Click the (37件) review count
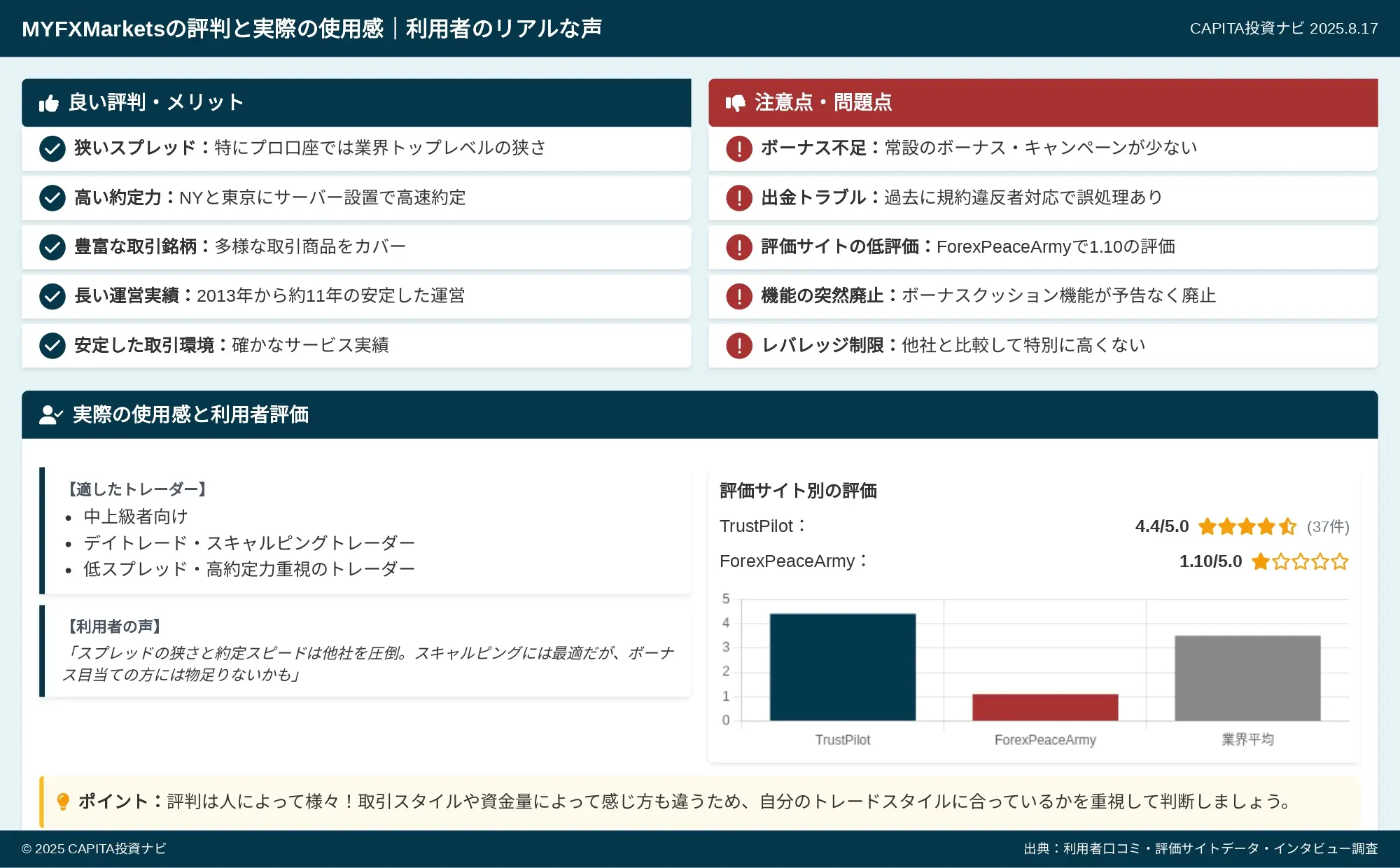1400x868 pixels. (x=1328, y=526)
